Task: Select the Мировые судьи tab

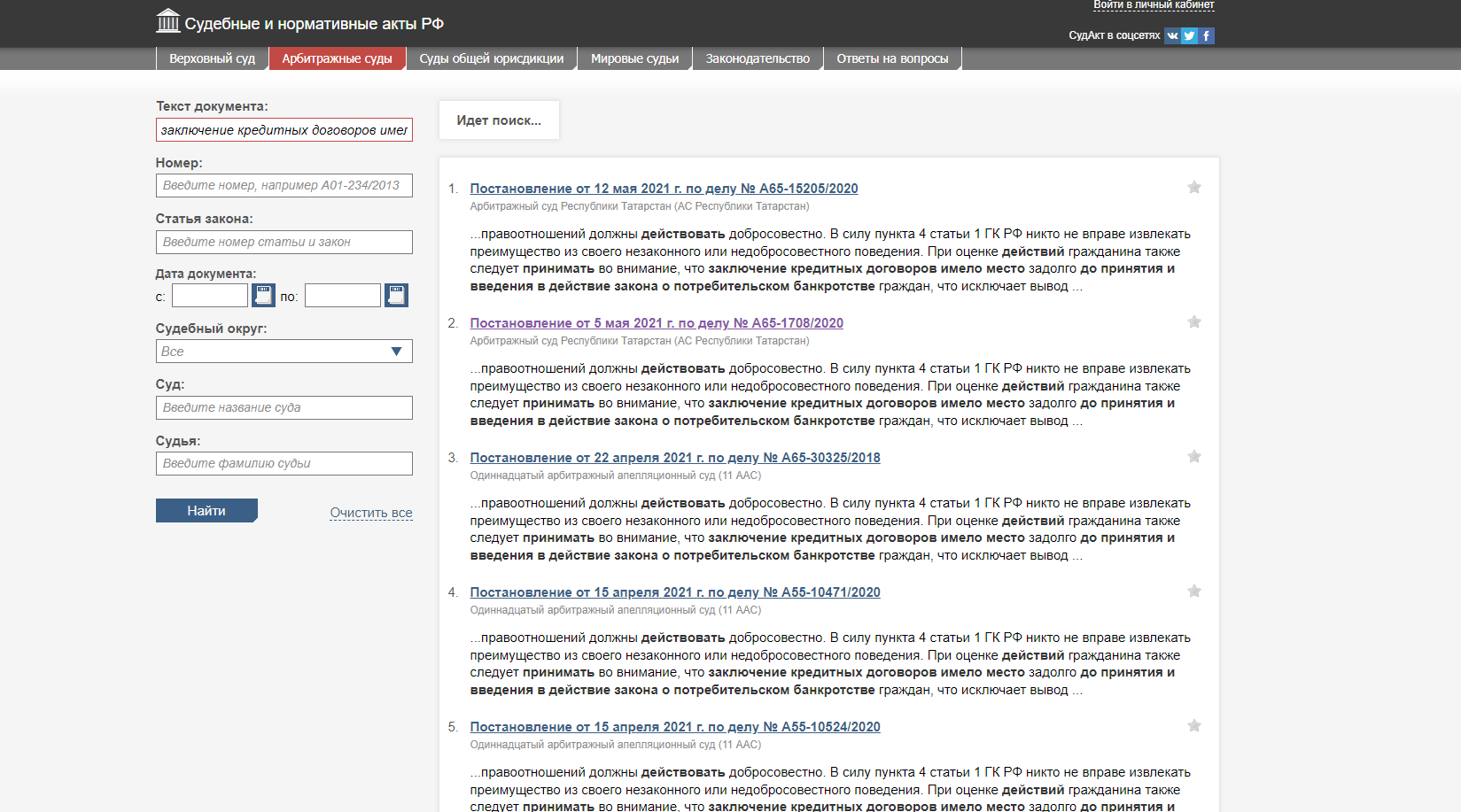Action: point(634,58)
